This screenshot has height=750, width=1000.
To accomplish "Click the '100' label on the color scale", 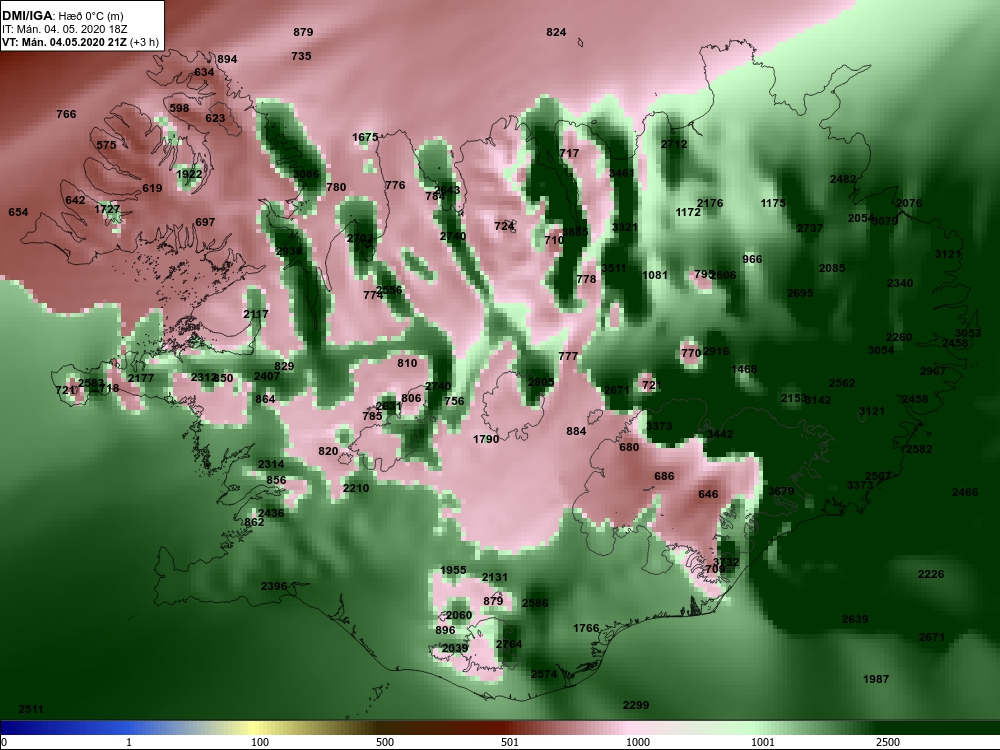I will (260, 742).
